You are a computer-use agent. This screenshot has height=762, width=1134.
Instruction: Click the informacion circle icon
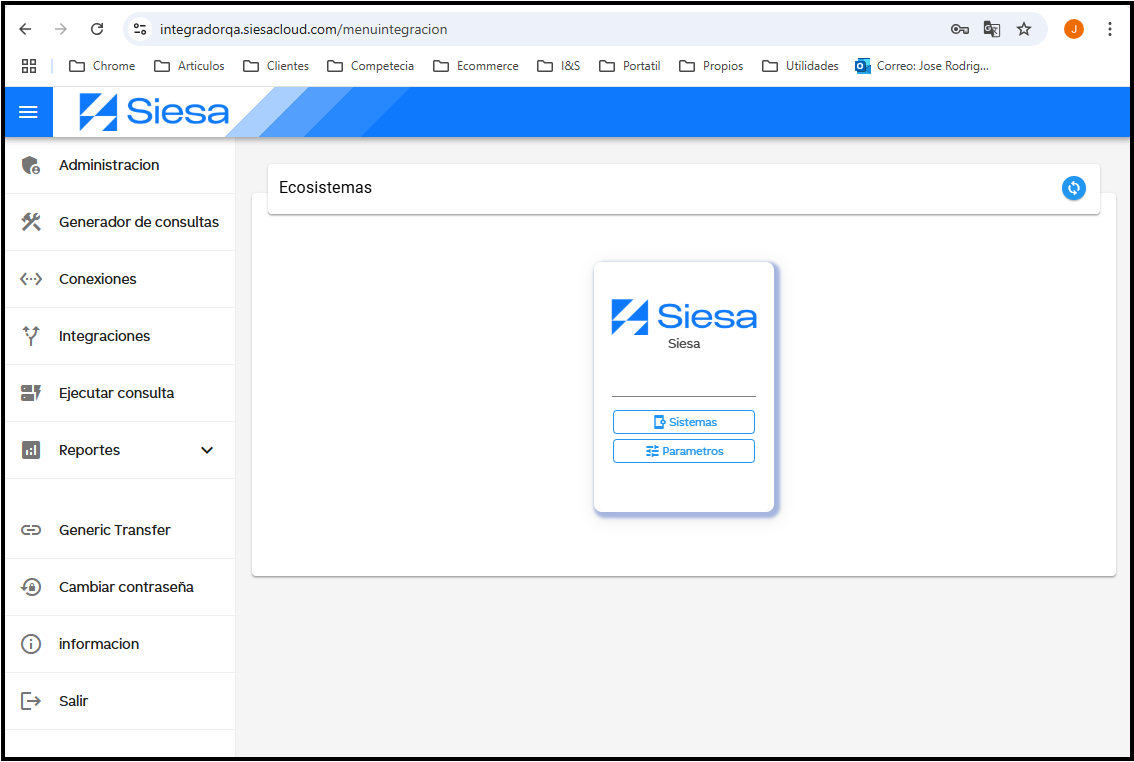[31, 644]
